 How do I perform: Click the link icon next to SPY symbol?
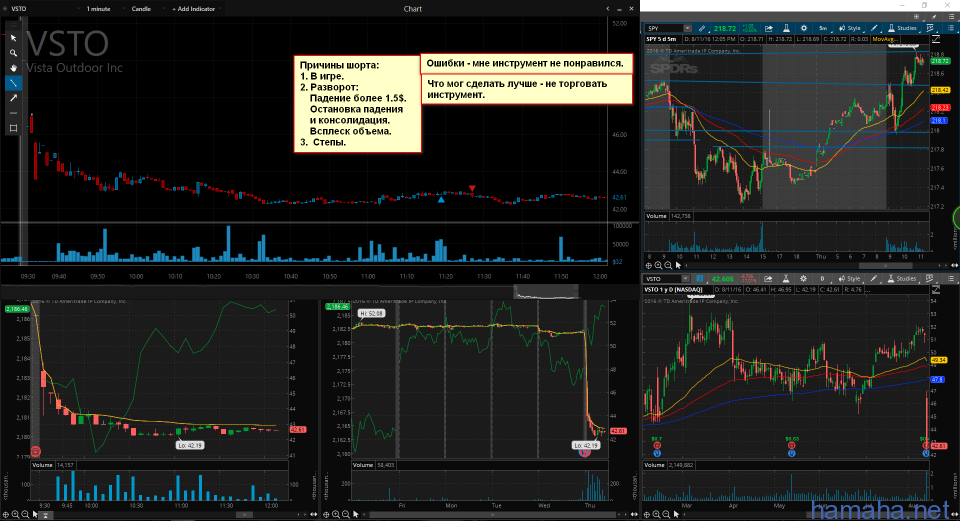(702, 28)
